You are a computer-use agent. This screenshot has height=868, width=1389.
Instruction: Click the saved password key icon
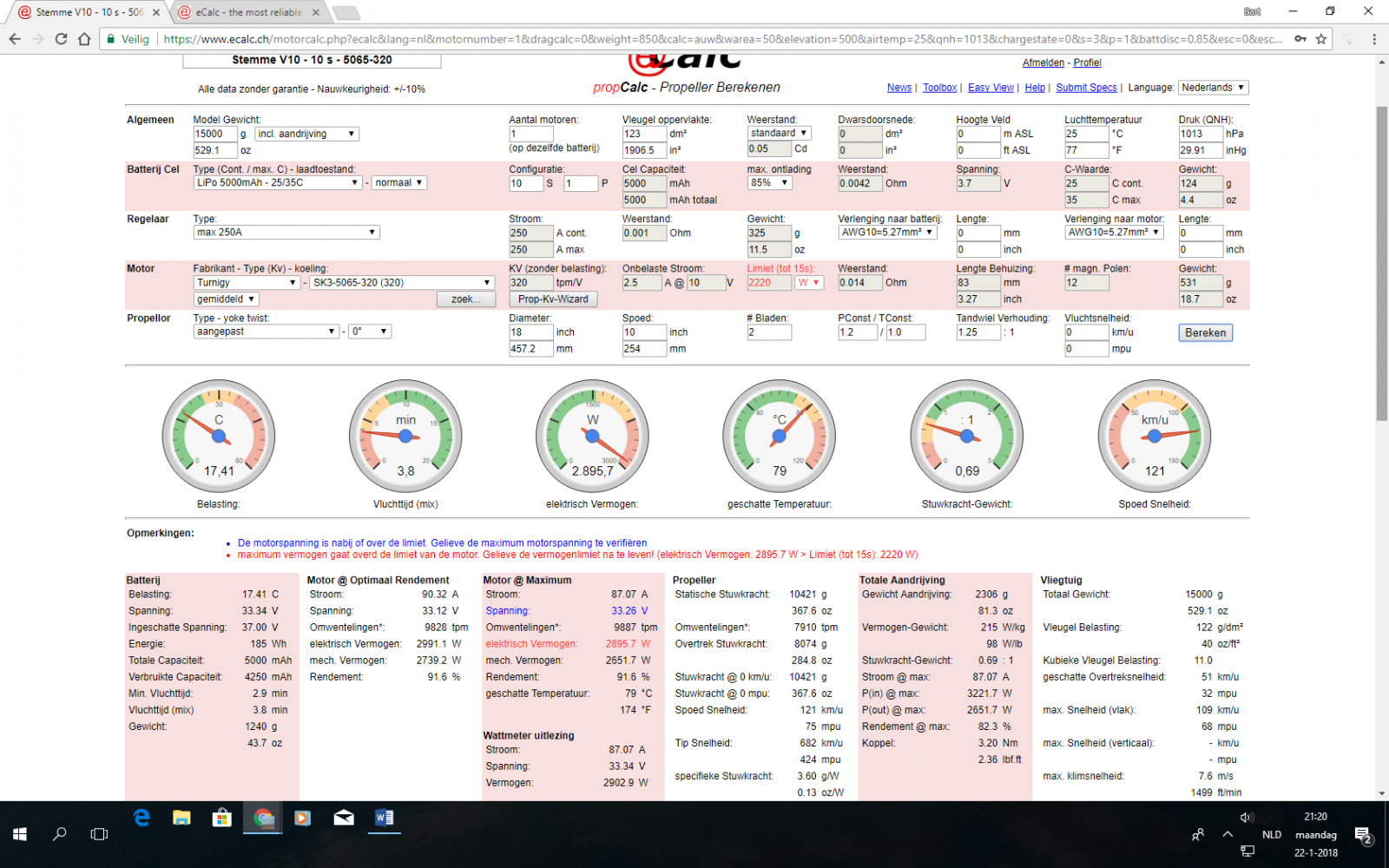[1300, 39]
